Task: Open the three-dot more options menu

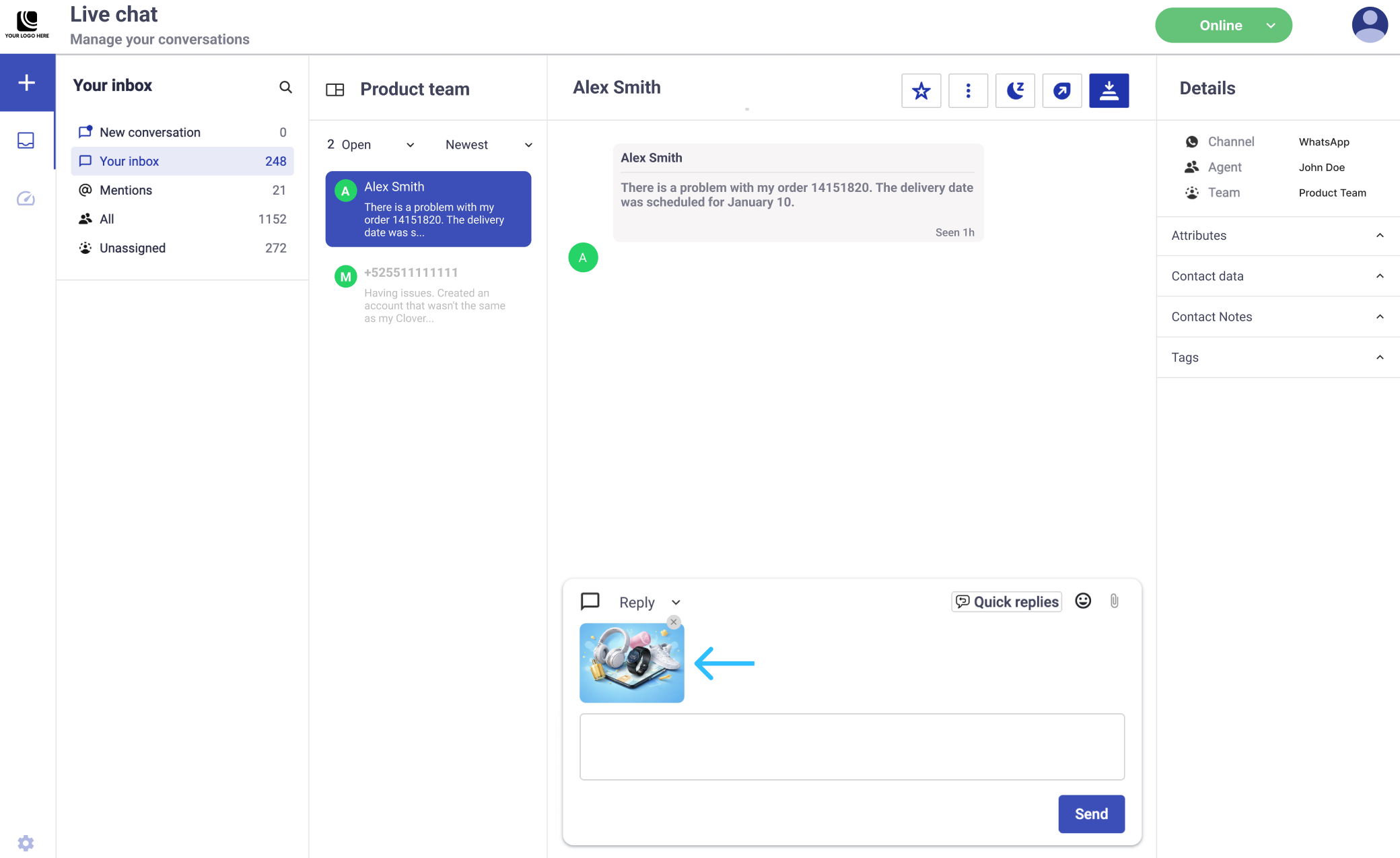Action: pos(968,90)
